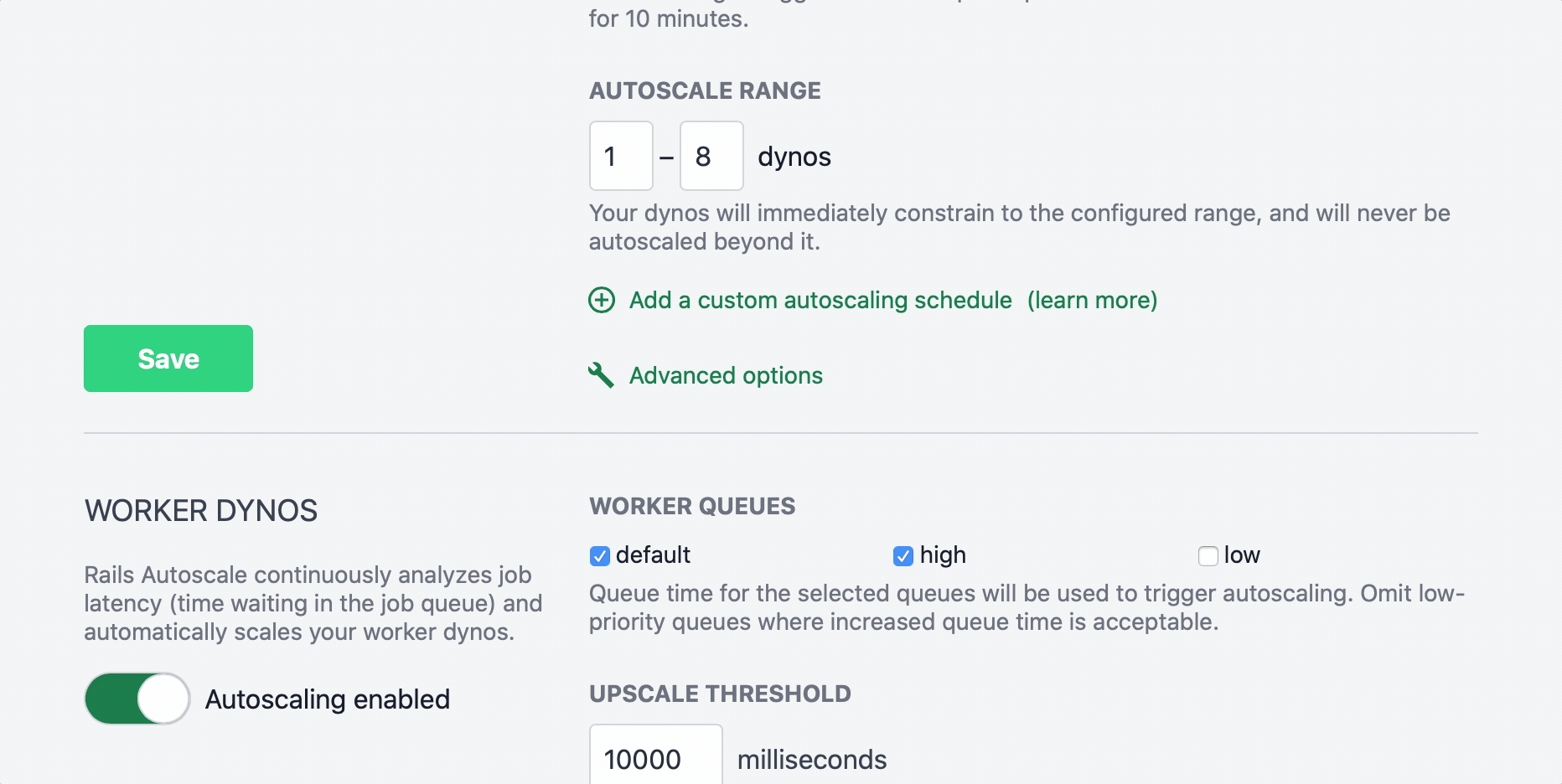Click the wrench icon beside Advanced options

pyautogui.click(x=601, y=375)
